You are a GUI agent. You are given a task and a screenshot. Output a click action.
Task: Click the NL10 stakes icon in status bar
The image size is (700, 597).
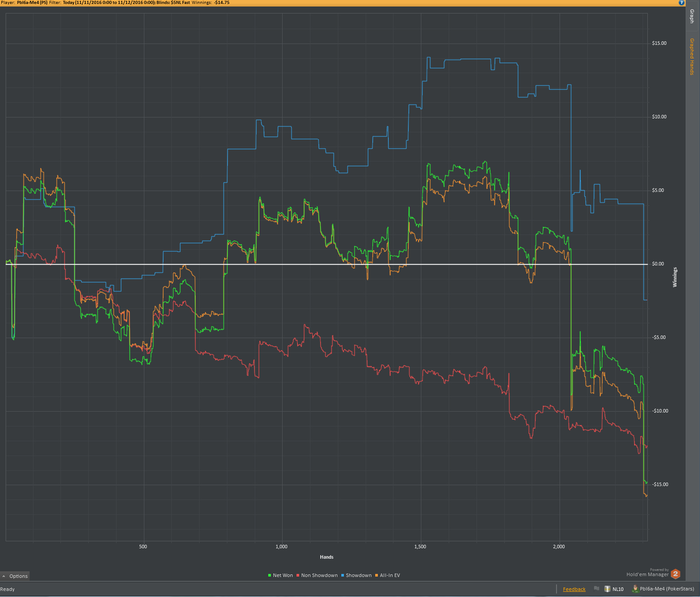(x=607, y=589)
